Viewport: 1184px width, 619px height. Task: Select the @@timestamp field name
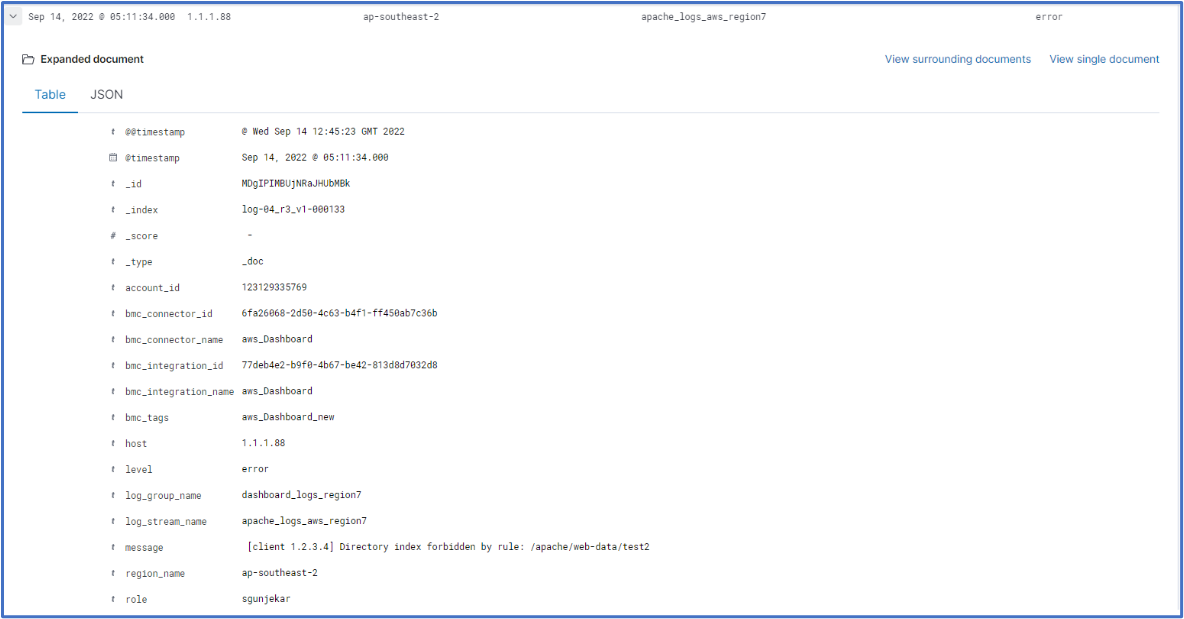click(x=155, y=132)
